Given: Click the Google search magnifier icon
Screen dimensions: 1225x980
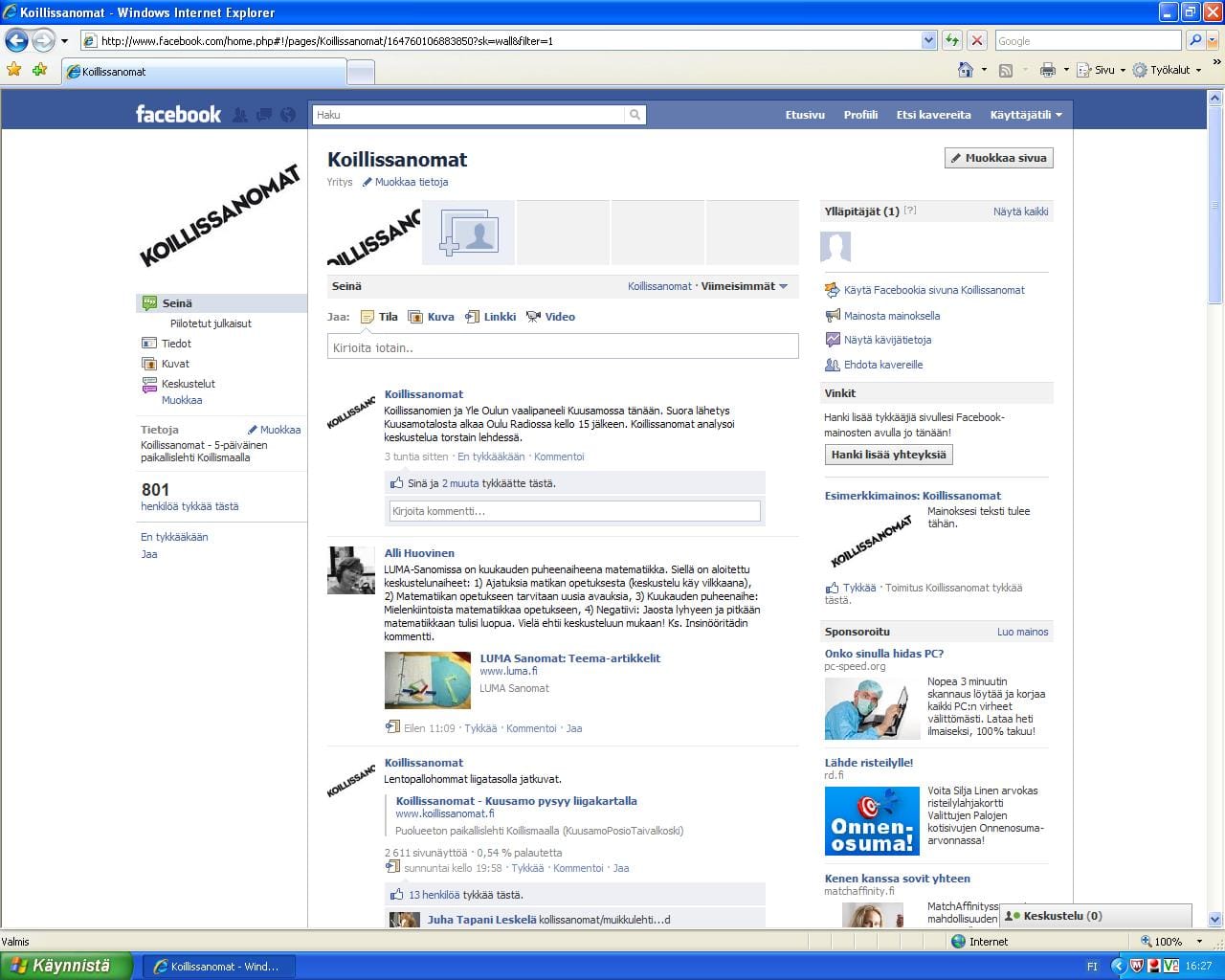Looking at the screenshot, I should (x=1195, y=40).
